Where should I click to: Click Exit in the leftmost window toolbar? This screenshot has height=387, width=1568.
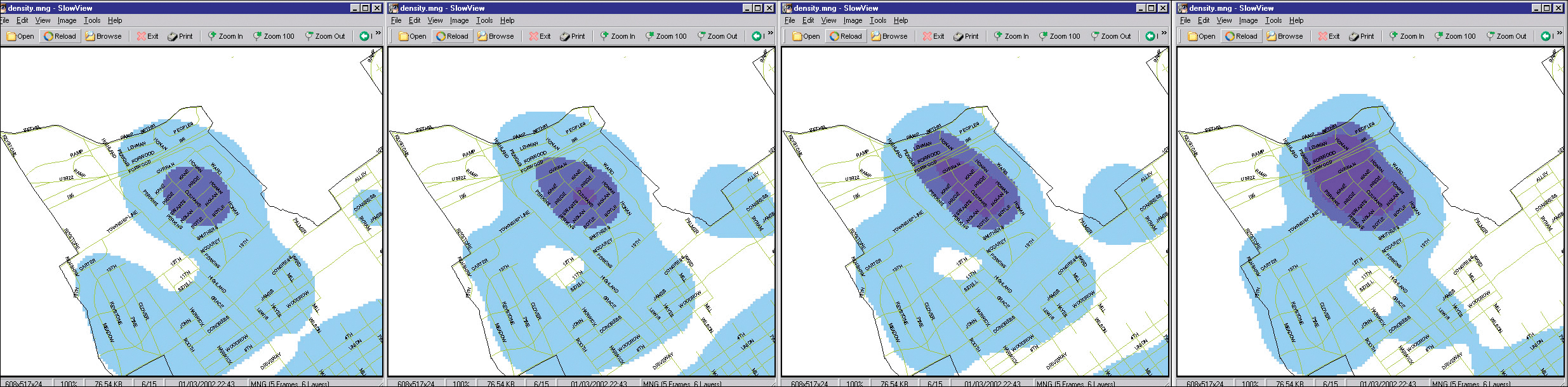148,36
